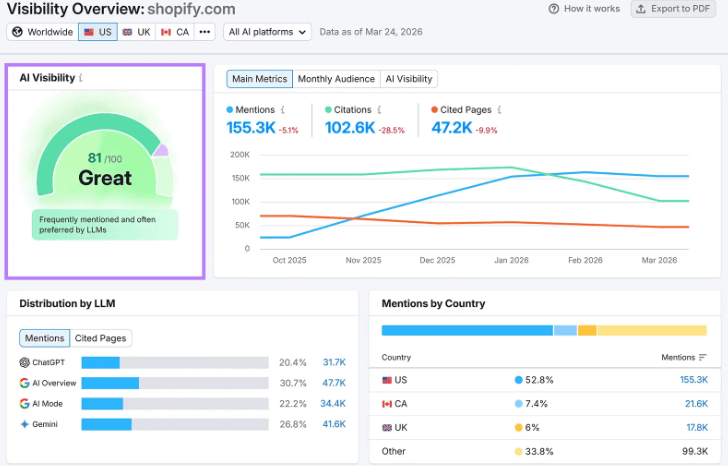Click the US flag in country table

point(387,380)
